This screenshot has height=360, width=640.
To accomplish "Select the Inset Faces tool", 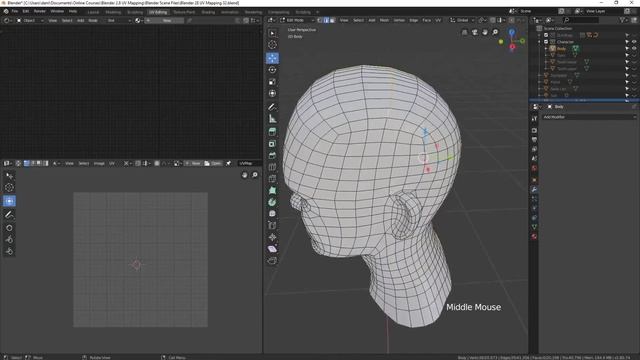I will [x=272, y=144].
